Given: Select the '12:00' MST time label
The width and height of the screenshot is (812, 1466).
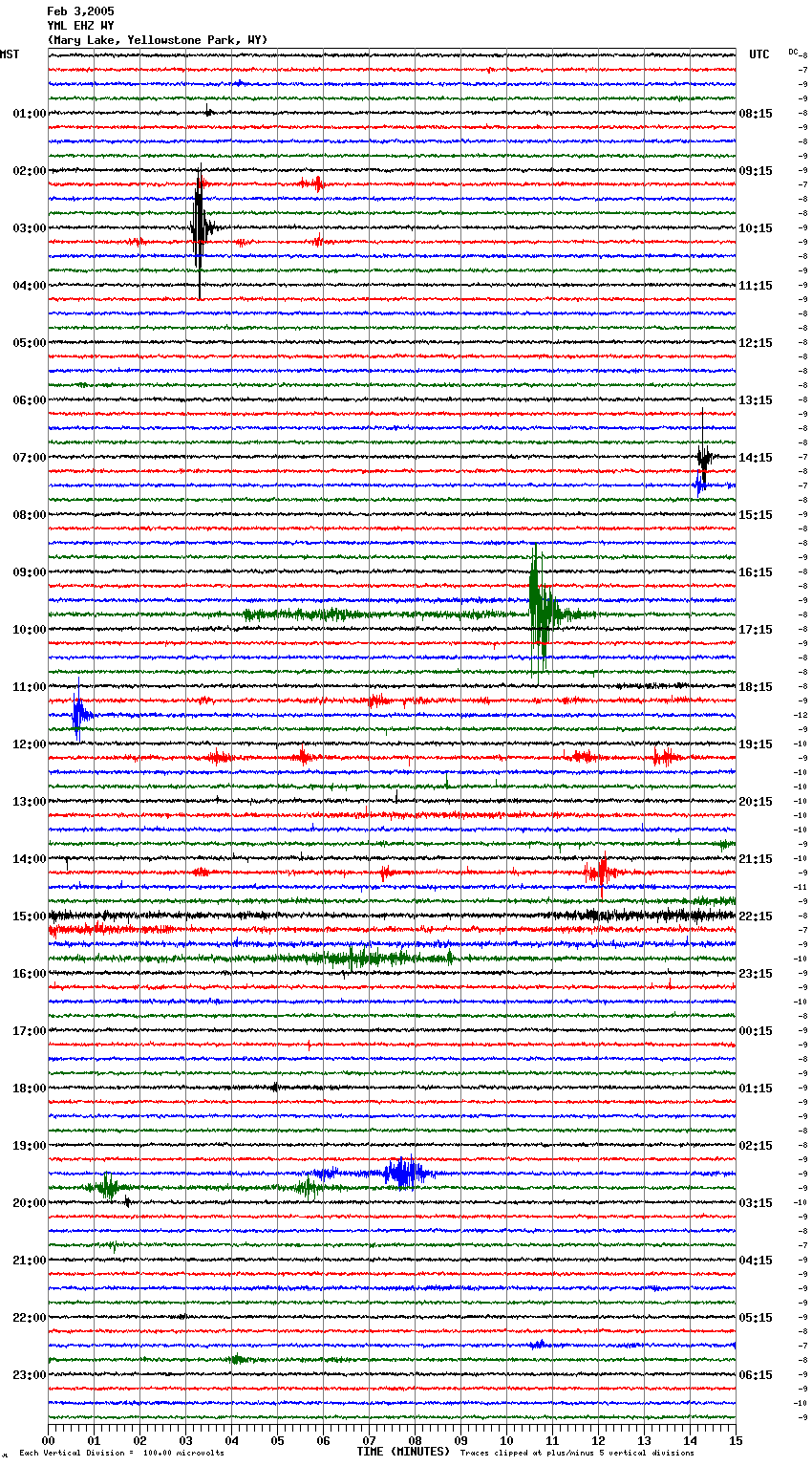Looking at the screenshot, I should click(x=30, y=744).
